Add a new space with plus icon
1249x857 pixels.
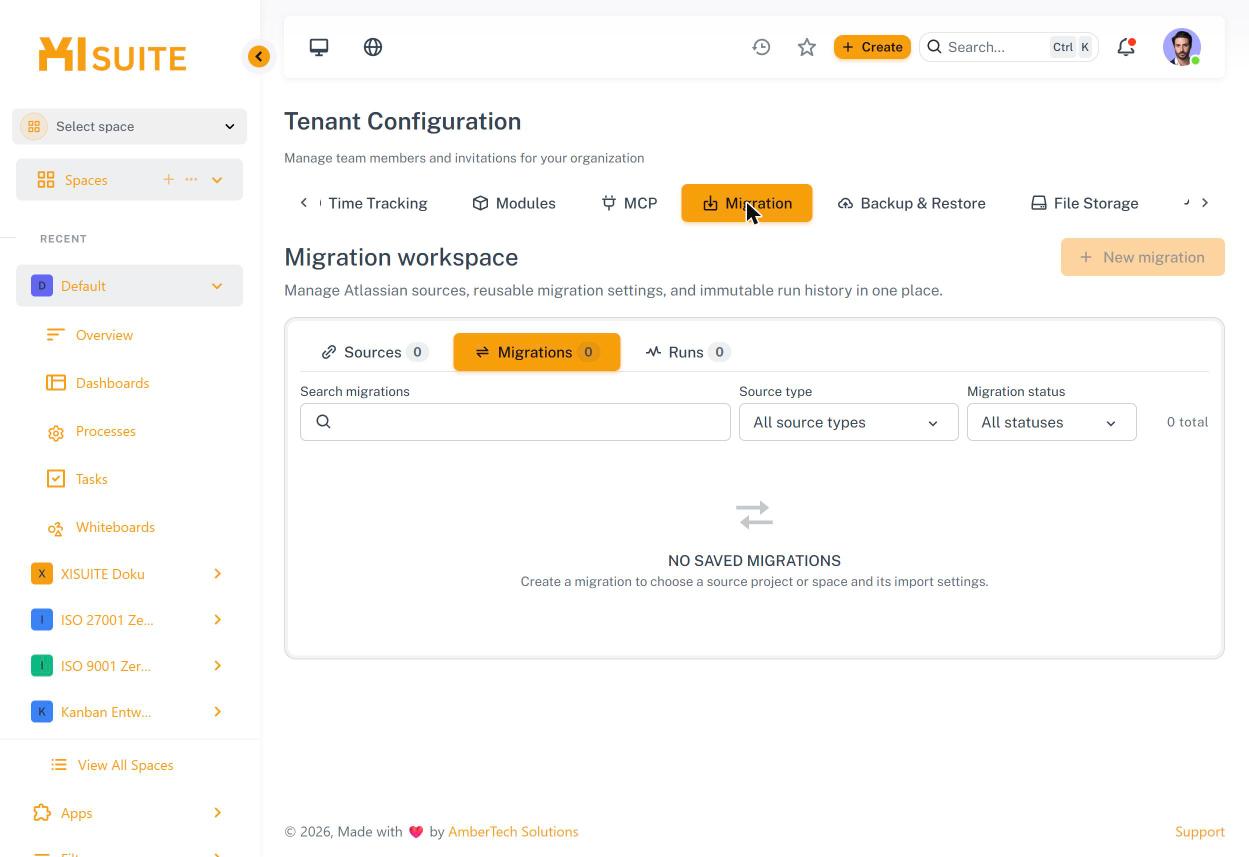[168, 180]
